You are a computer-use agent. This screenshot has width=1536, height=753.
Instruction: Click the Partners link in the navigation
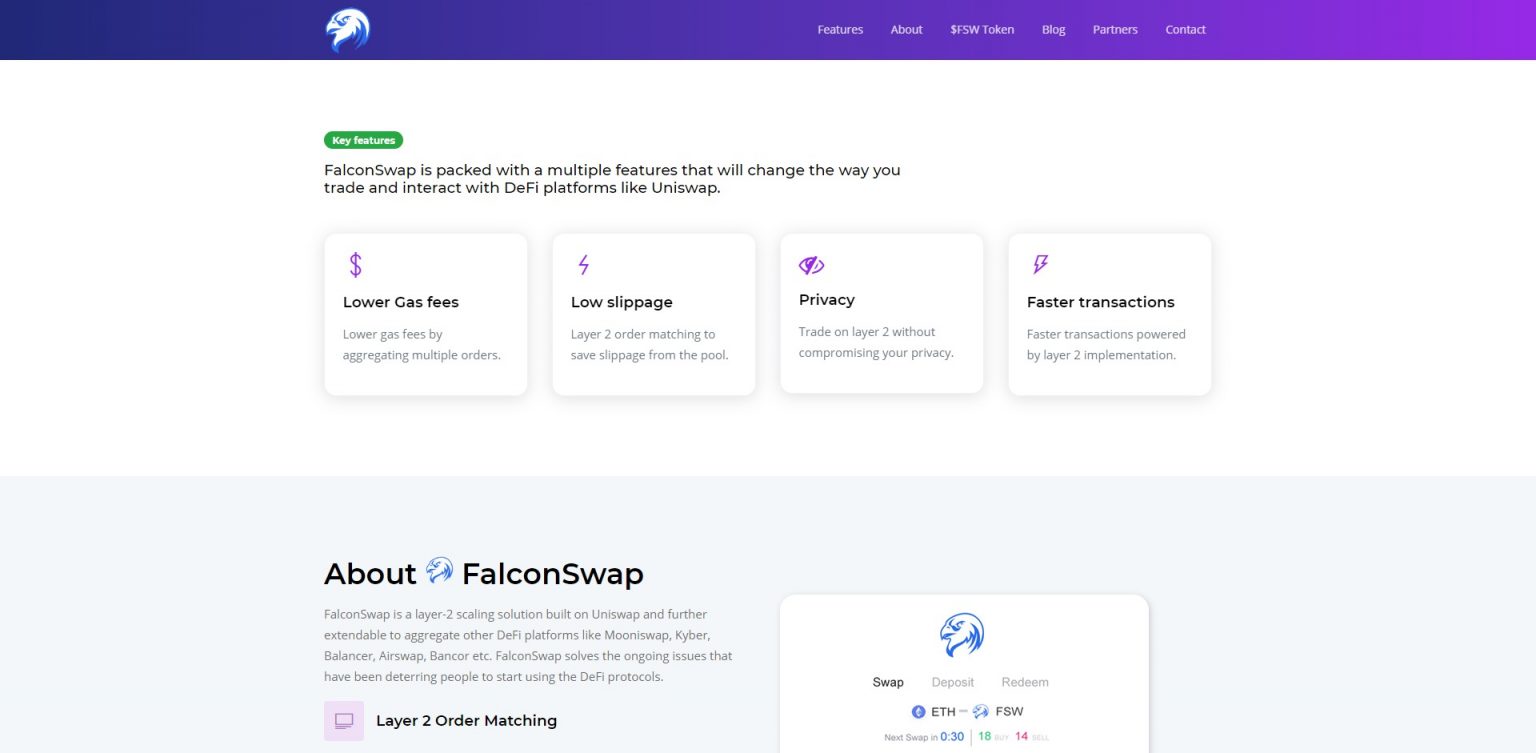[1115, 29]
